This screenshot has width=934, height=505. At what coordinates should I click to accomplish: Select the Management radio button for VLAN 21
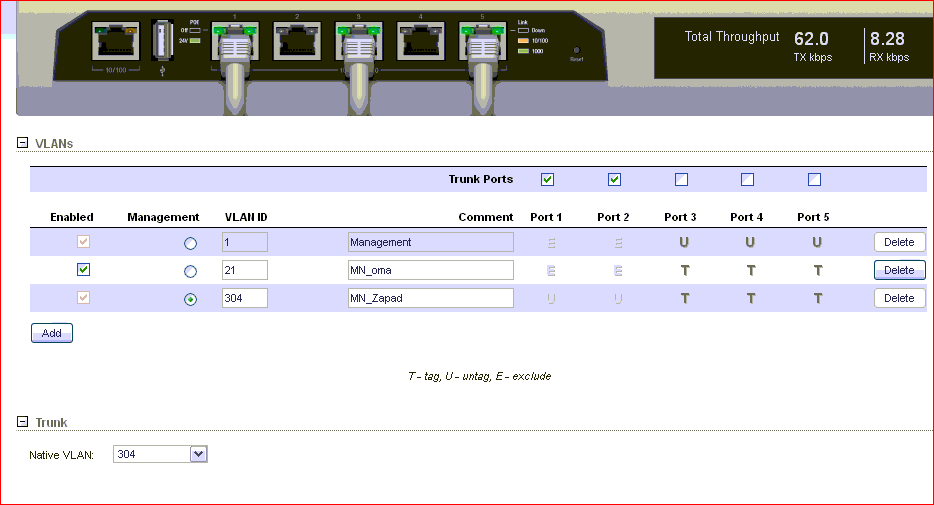[190, 271]
